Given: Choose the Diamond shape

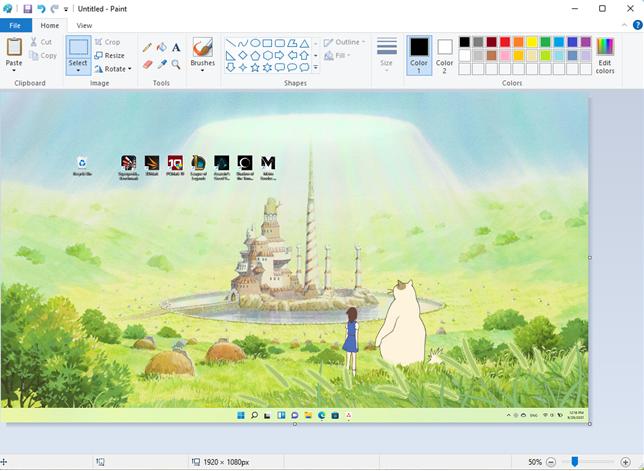Looking at the screenshot, I should [243, 55].
